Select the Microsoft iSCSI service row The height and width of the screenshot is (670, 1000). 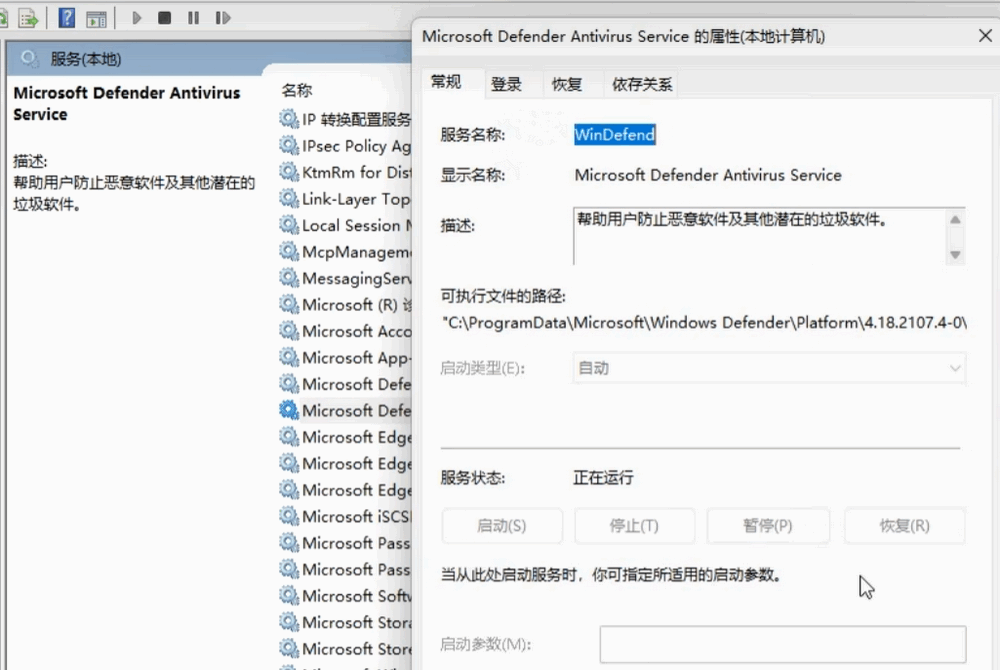click(345, 516)
